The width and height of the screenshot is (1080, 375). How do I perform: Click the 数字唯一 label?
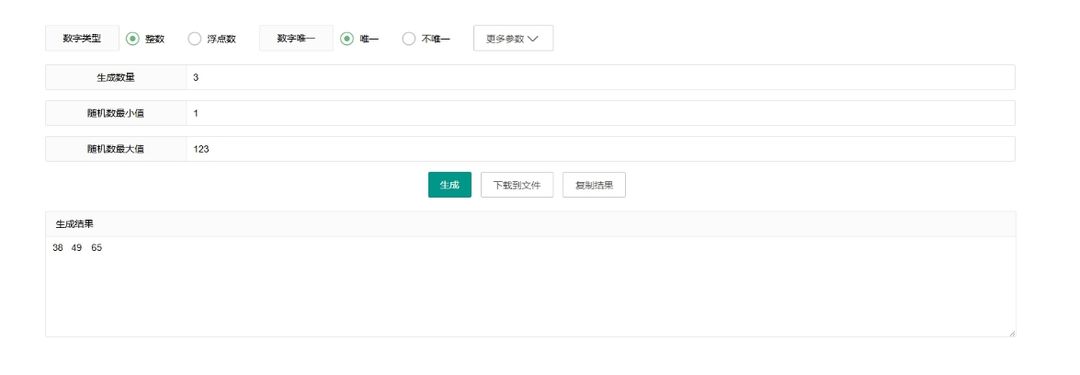pyautogui.click(x=296, y=39)
